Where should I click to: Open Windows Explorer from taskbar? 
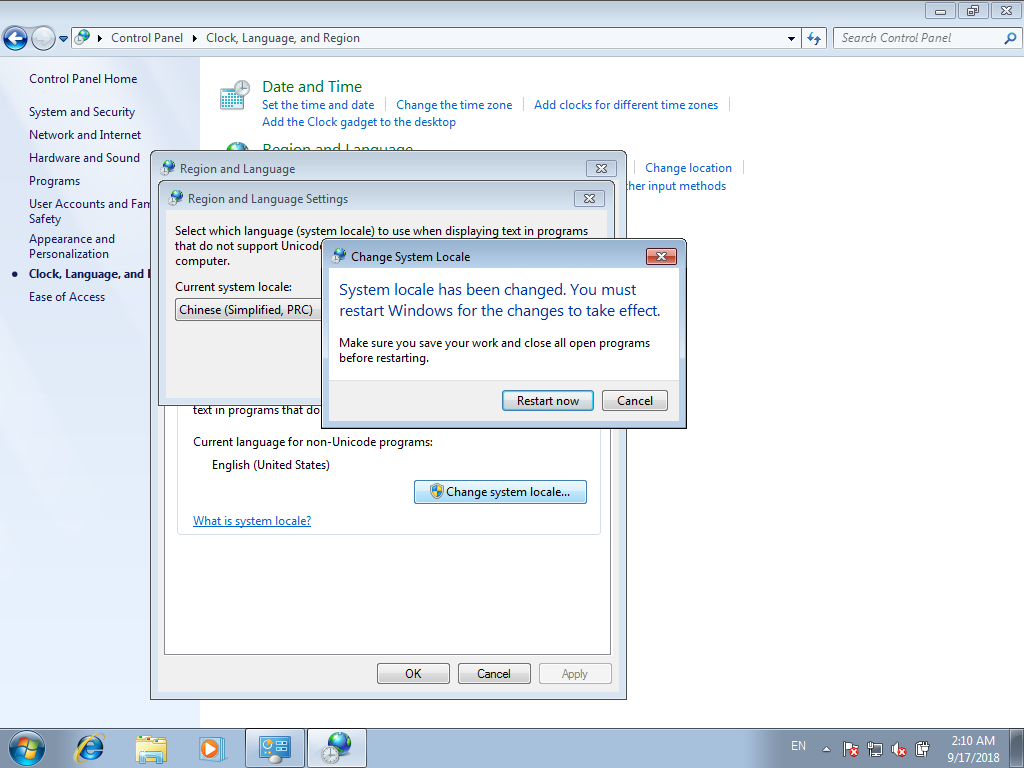[151, 748]
